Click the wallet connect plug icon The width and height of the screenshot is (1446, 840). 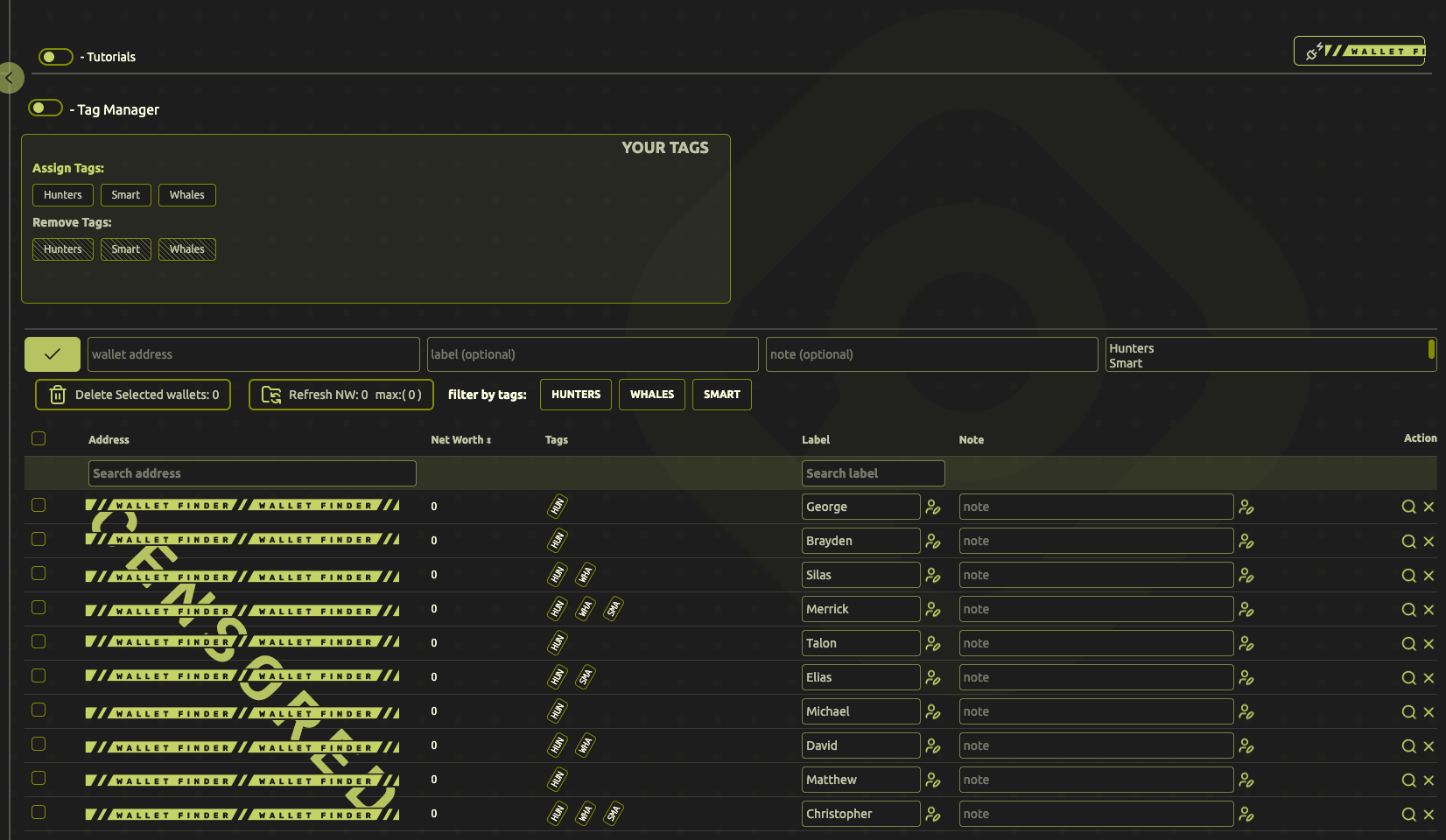click(x=1313, y=52)
